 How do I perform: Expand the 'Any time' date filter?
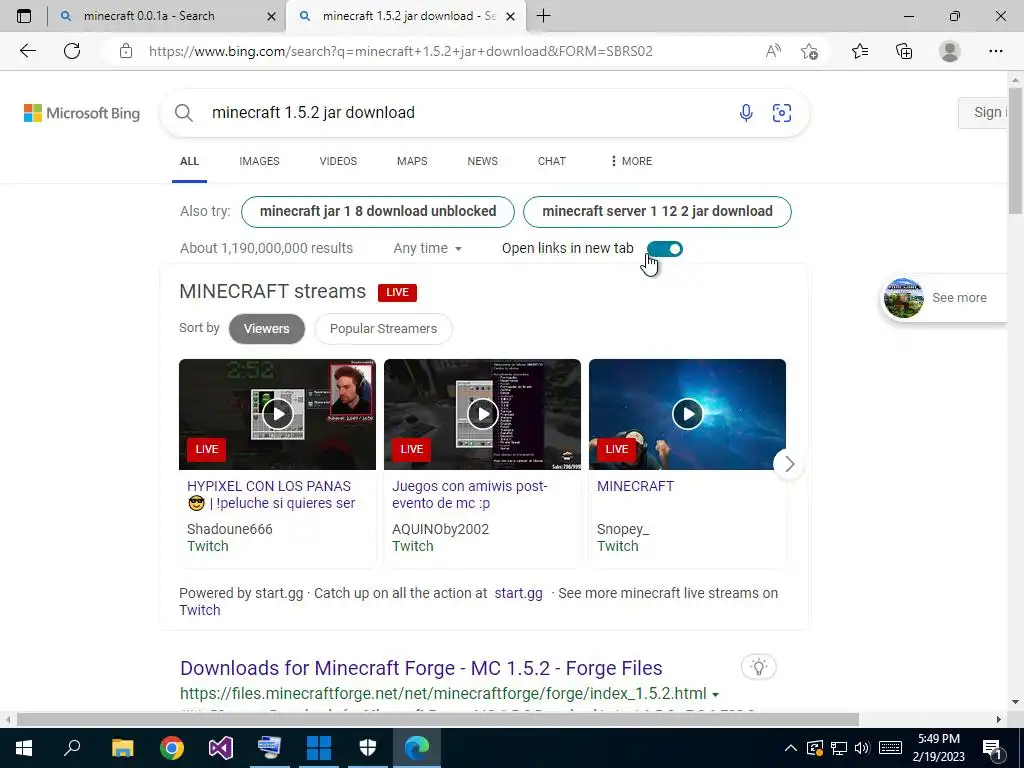428,248
